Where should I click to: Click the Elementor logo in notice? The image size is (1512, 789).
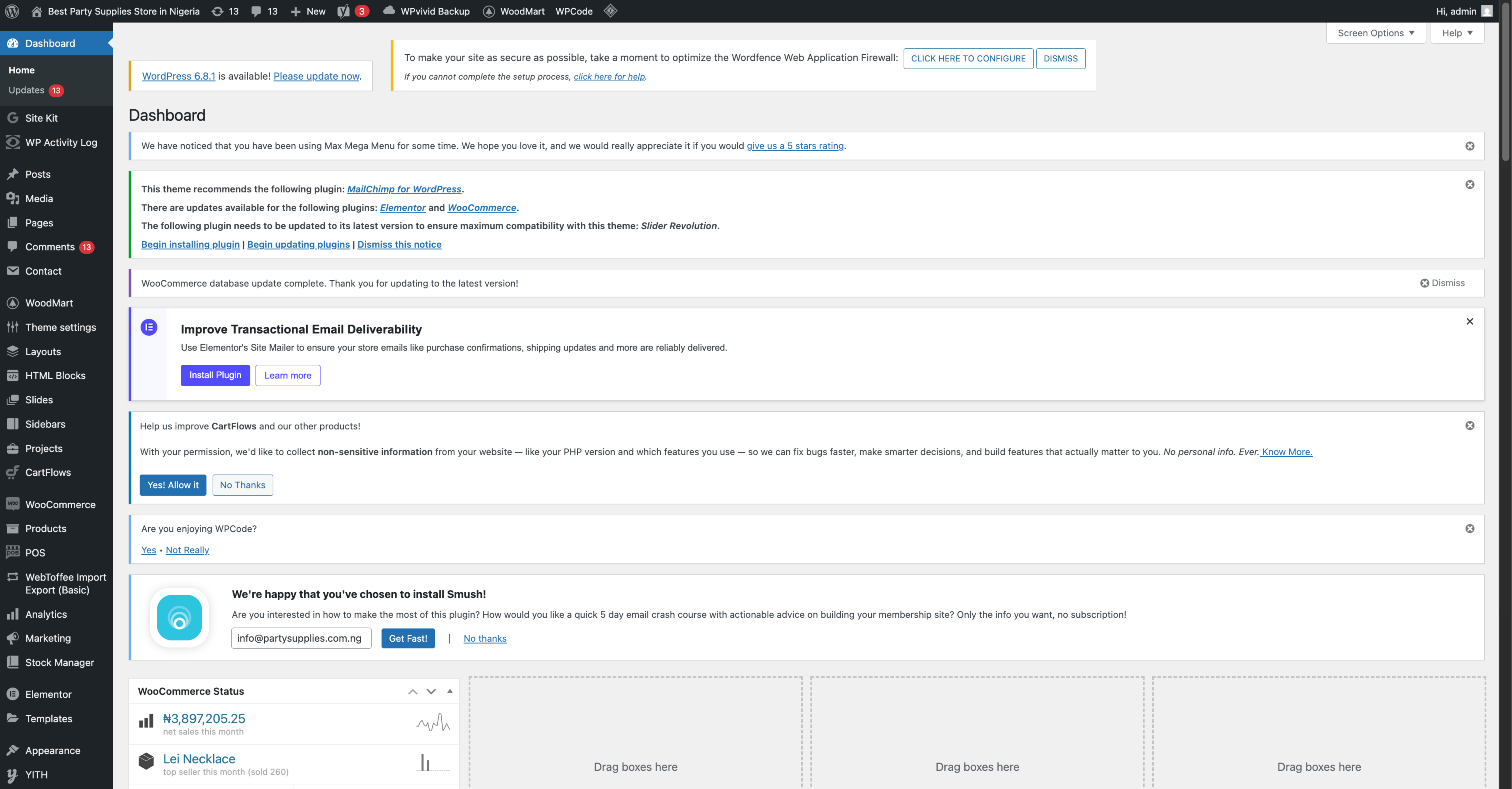pyautogui.click(x=149, y=327)
